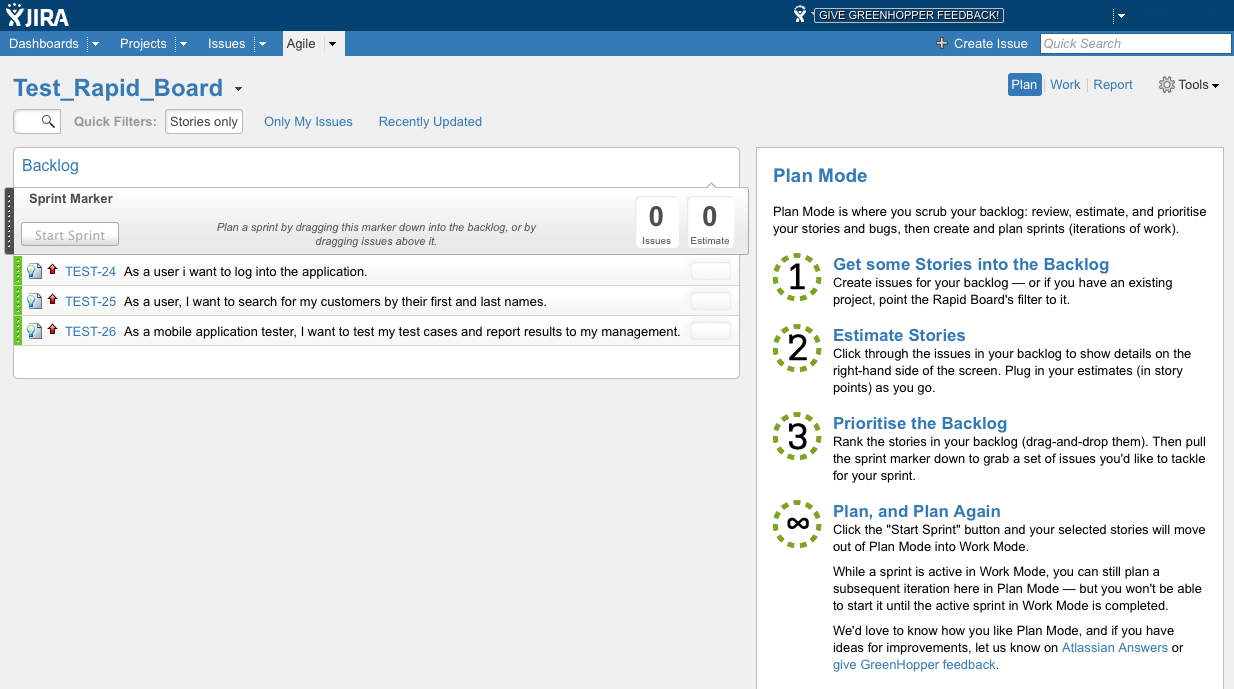Click the estimate field for TEST-26
This screenshot has height=689, width=1234.
click(710, 331)
